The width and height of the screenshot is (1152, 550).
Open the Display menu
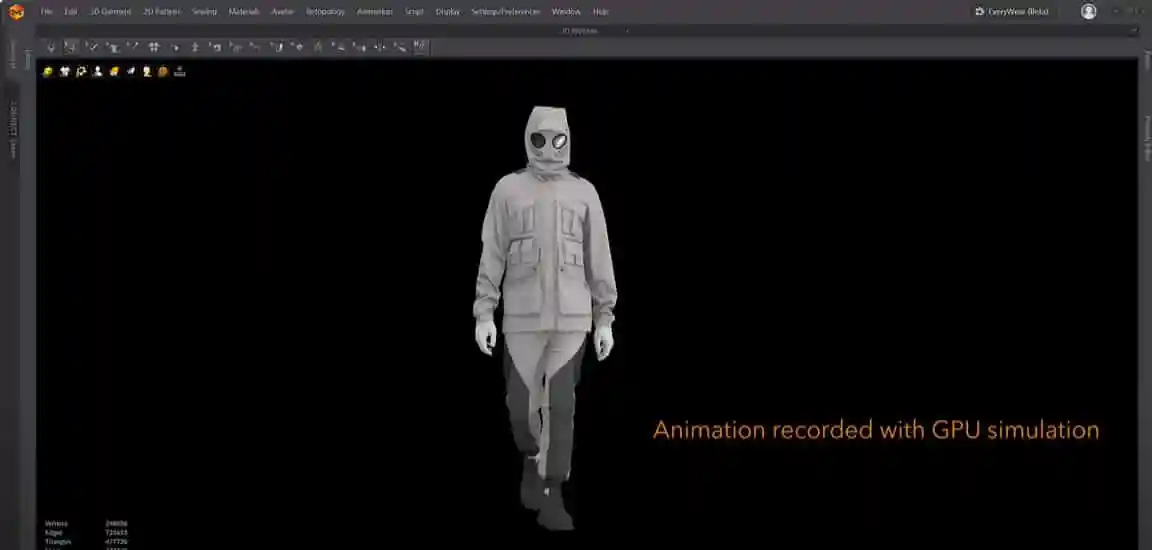point(447,12)
